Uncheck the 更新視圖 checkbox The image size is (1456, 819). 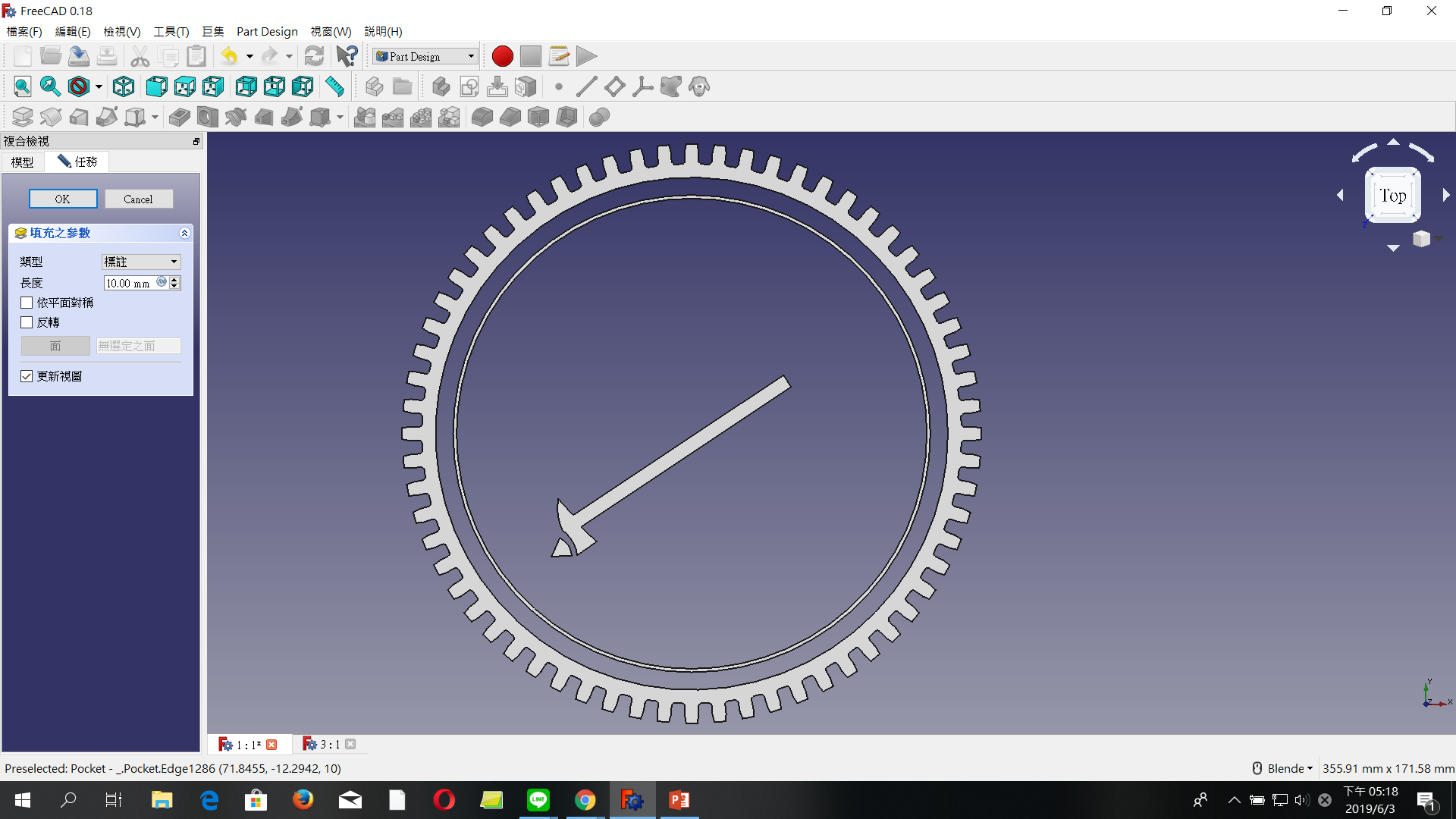click(x=27, y=376)
